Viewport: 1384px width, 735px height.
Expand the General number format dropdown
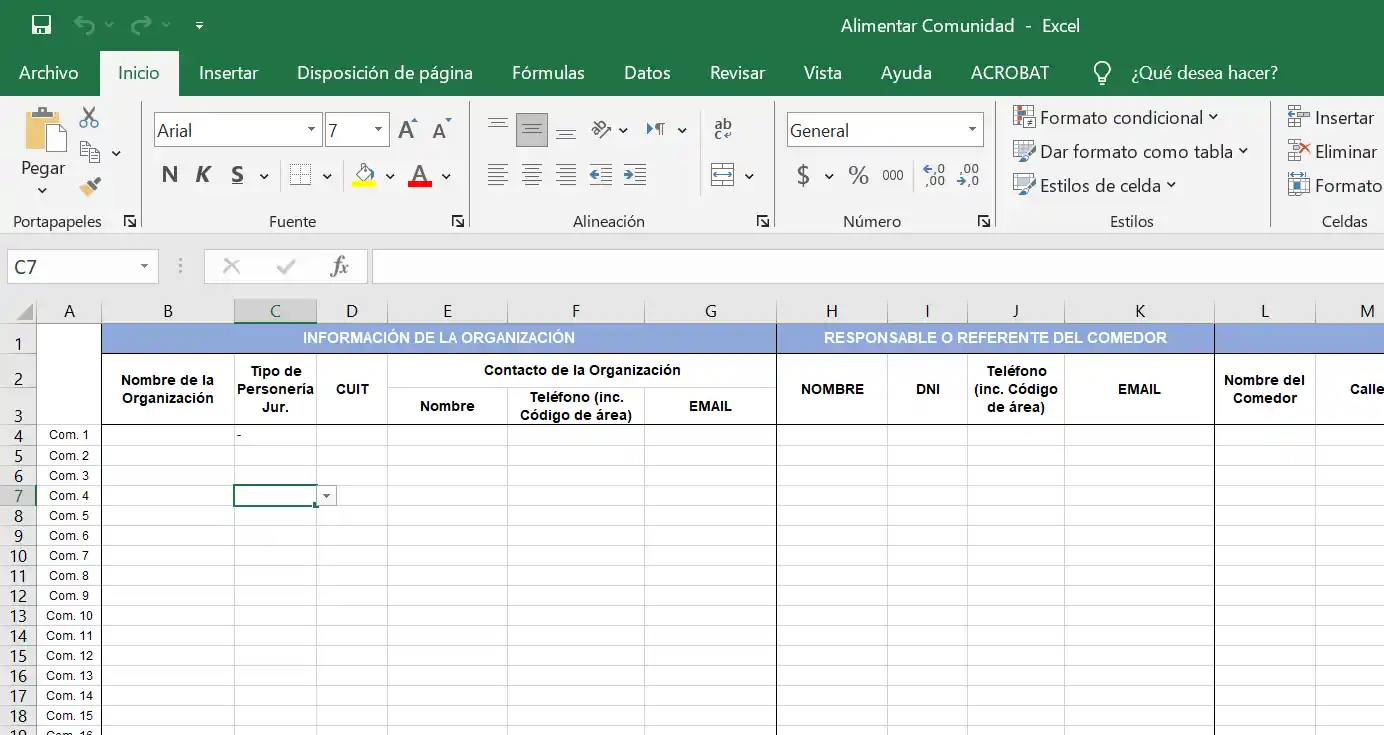coord(971,130)
